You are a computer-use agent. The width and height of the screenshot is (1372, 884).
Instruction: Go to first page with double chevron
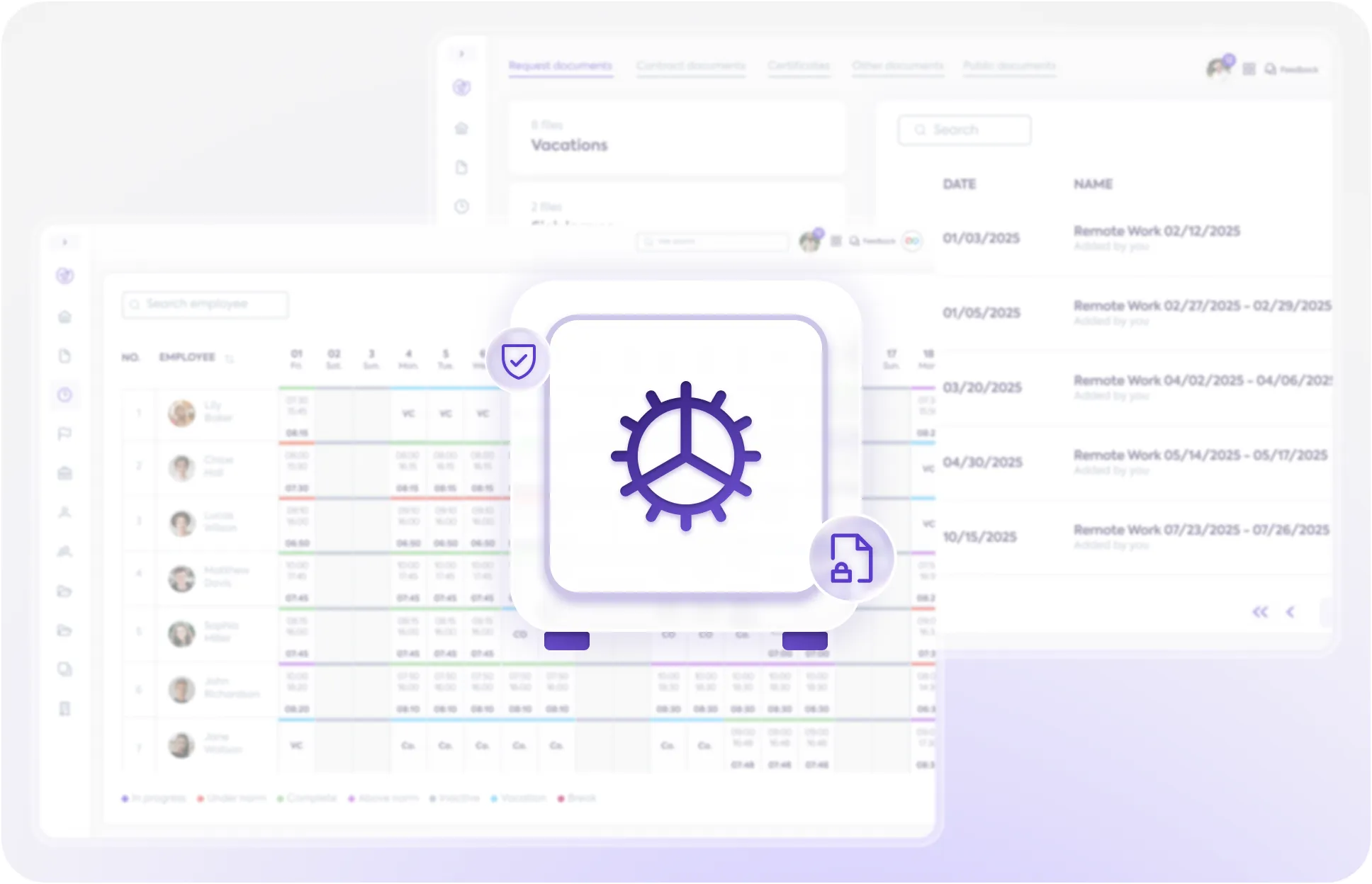tap(1259, 612)
